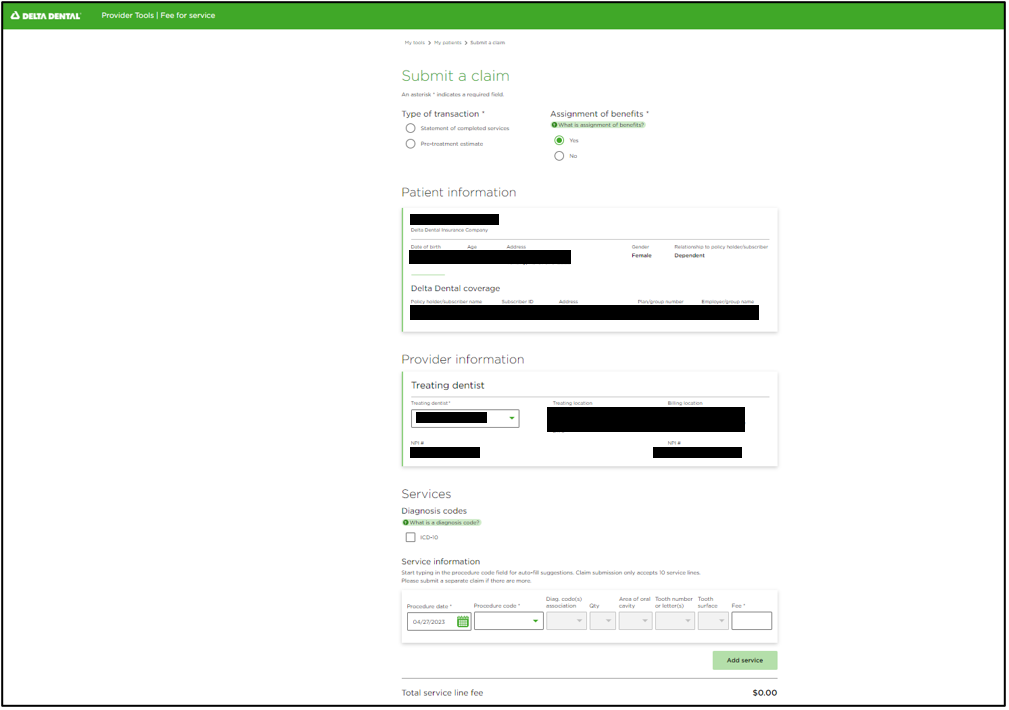The image size is (1009, 710).
Task: Expand the Procedure code dropdown
Action: (509, 621)
